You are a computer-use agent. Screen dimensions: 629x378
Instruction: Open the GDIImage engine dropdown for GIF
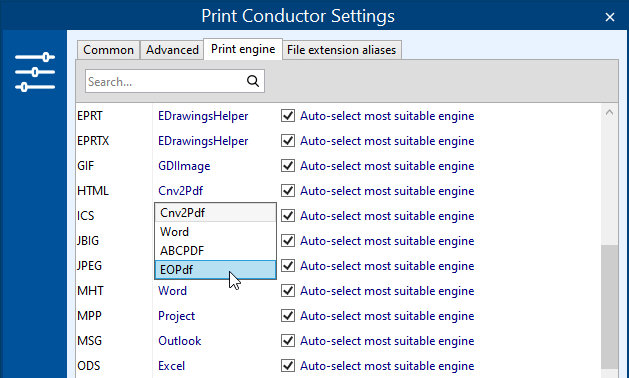click(x=184, y=166)
